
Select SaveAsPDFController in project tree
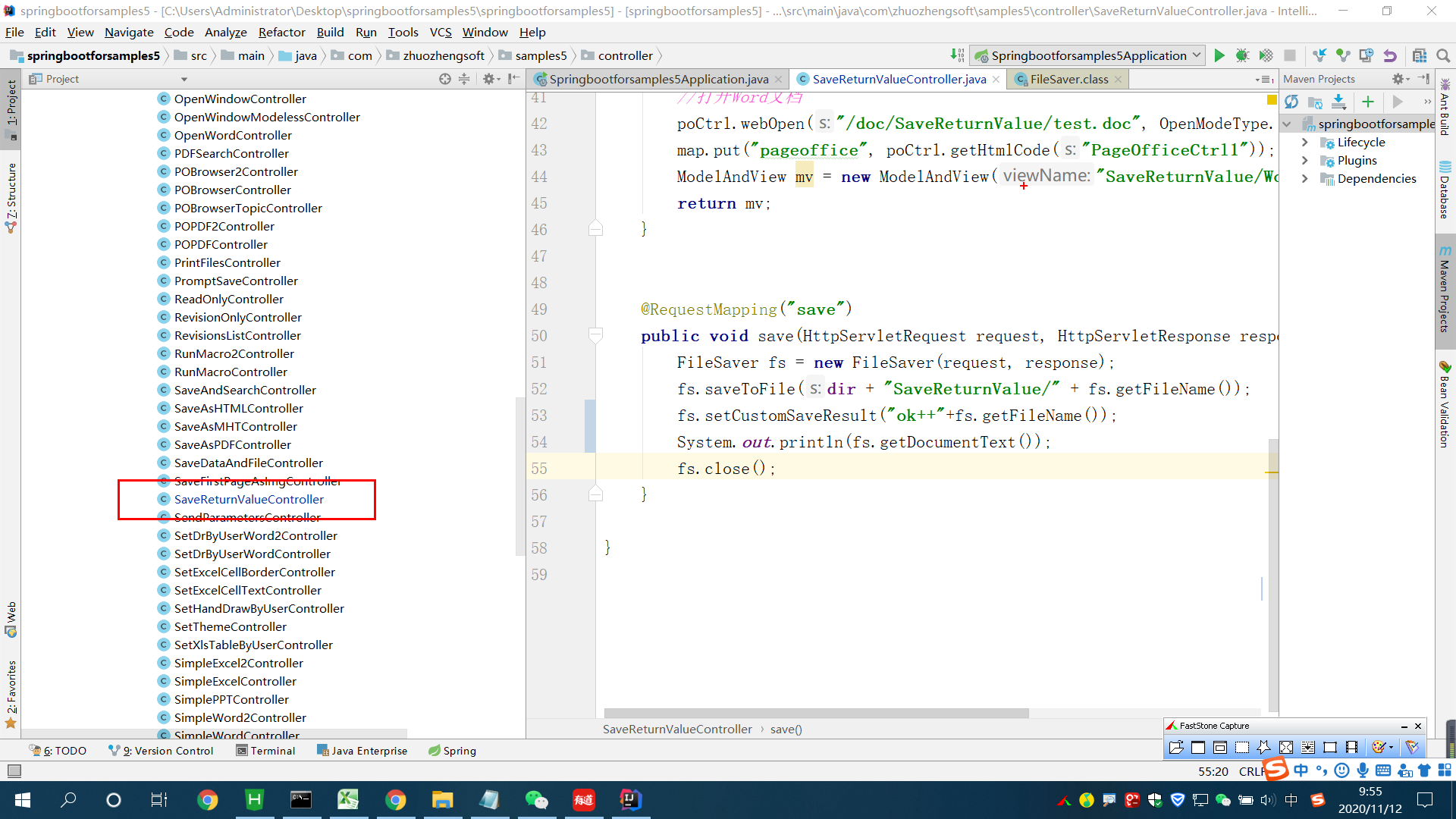coord(232,444)
